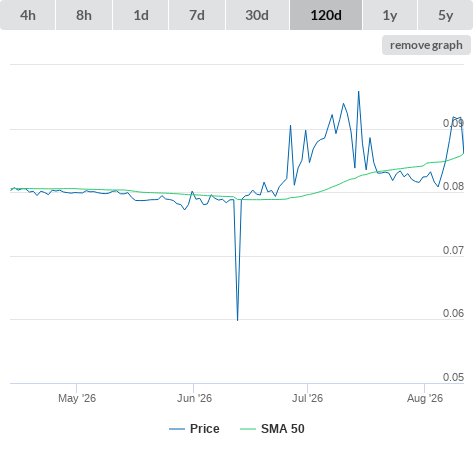Click the 0.07 y-axis label
Viewport: 474px width, 455px height.
coord(453,250)
